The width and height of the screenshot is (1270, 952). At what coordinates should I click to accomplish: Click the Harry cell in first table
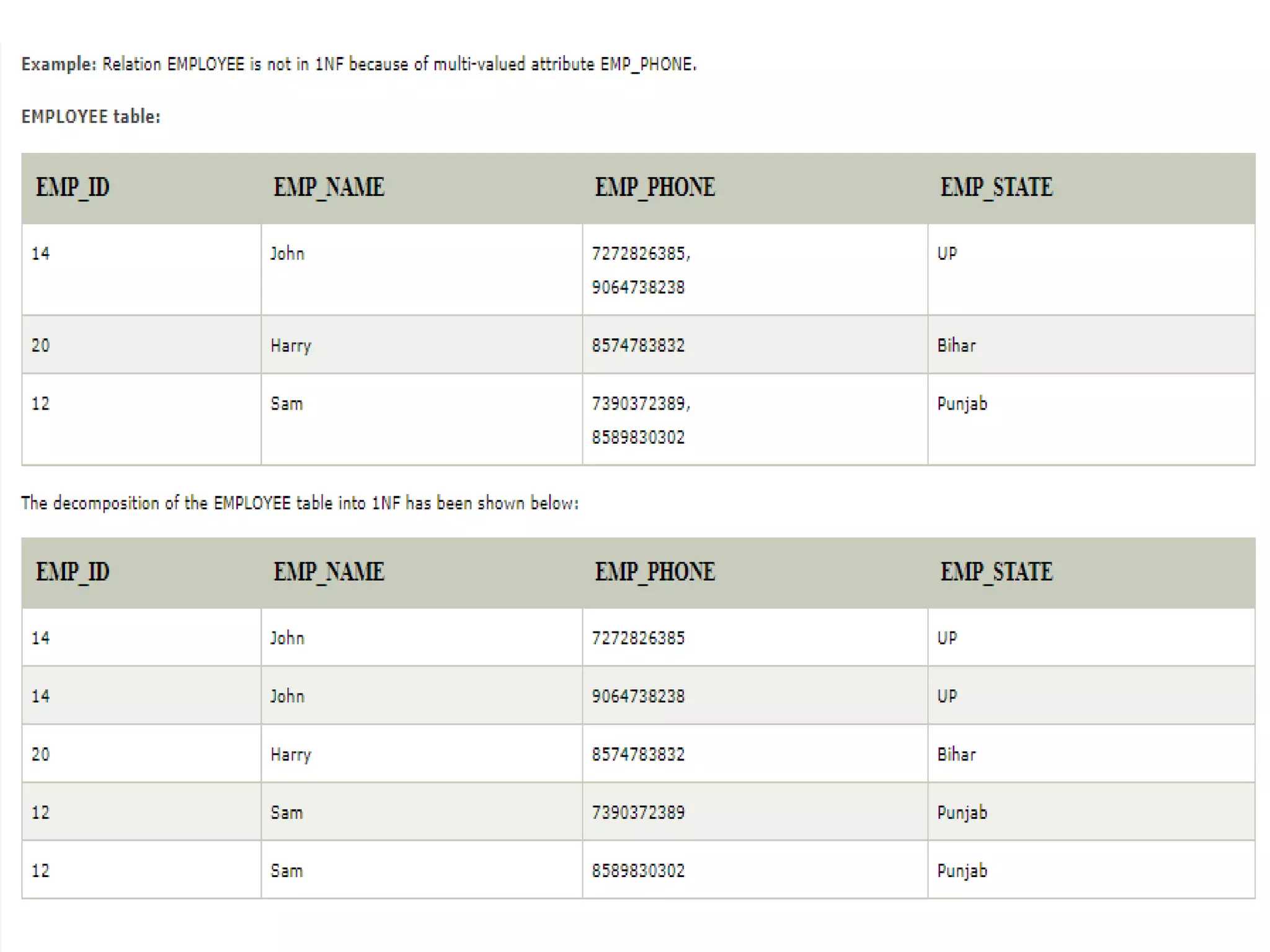(291, 346)
